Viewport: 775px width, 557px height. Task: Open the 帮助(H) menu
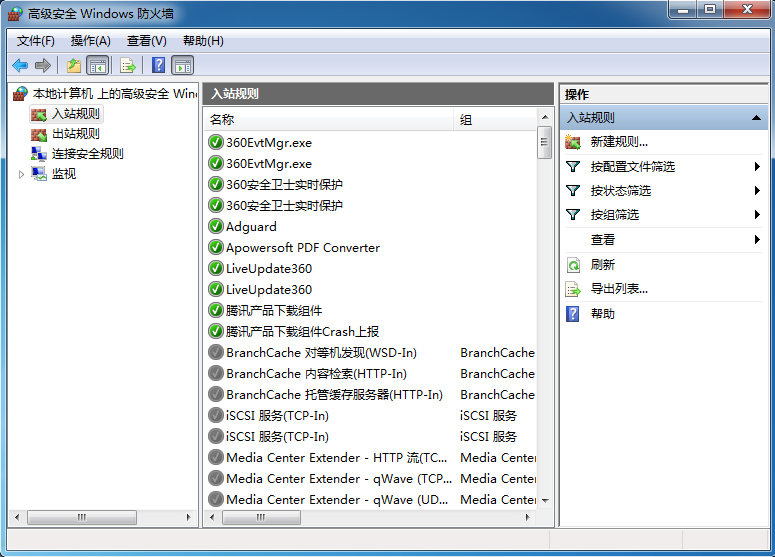pos(203,41)
